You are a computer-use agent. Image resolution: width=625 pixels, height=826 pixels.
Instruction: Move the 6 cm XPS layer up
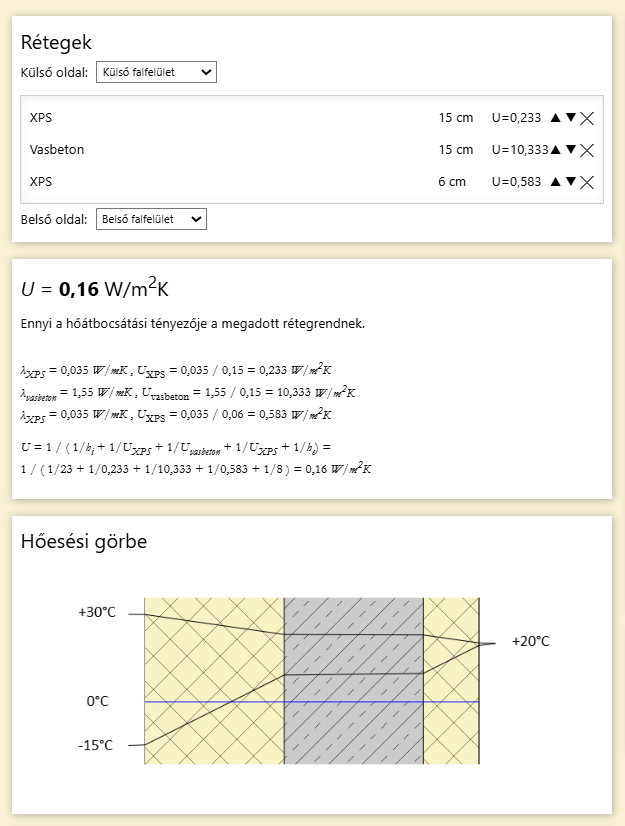click(x=555, y=182)
